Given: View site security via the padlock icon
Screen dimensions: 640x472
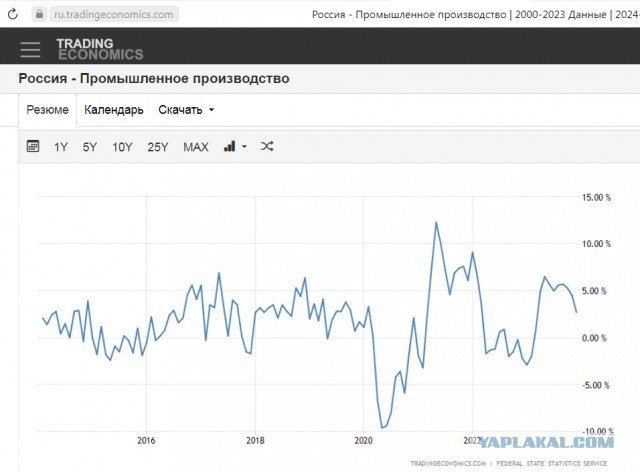Looking at the screenshot, I should click(39, 14).
